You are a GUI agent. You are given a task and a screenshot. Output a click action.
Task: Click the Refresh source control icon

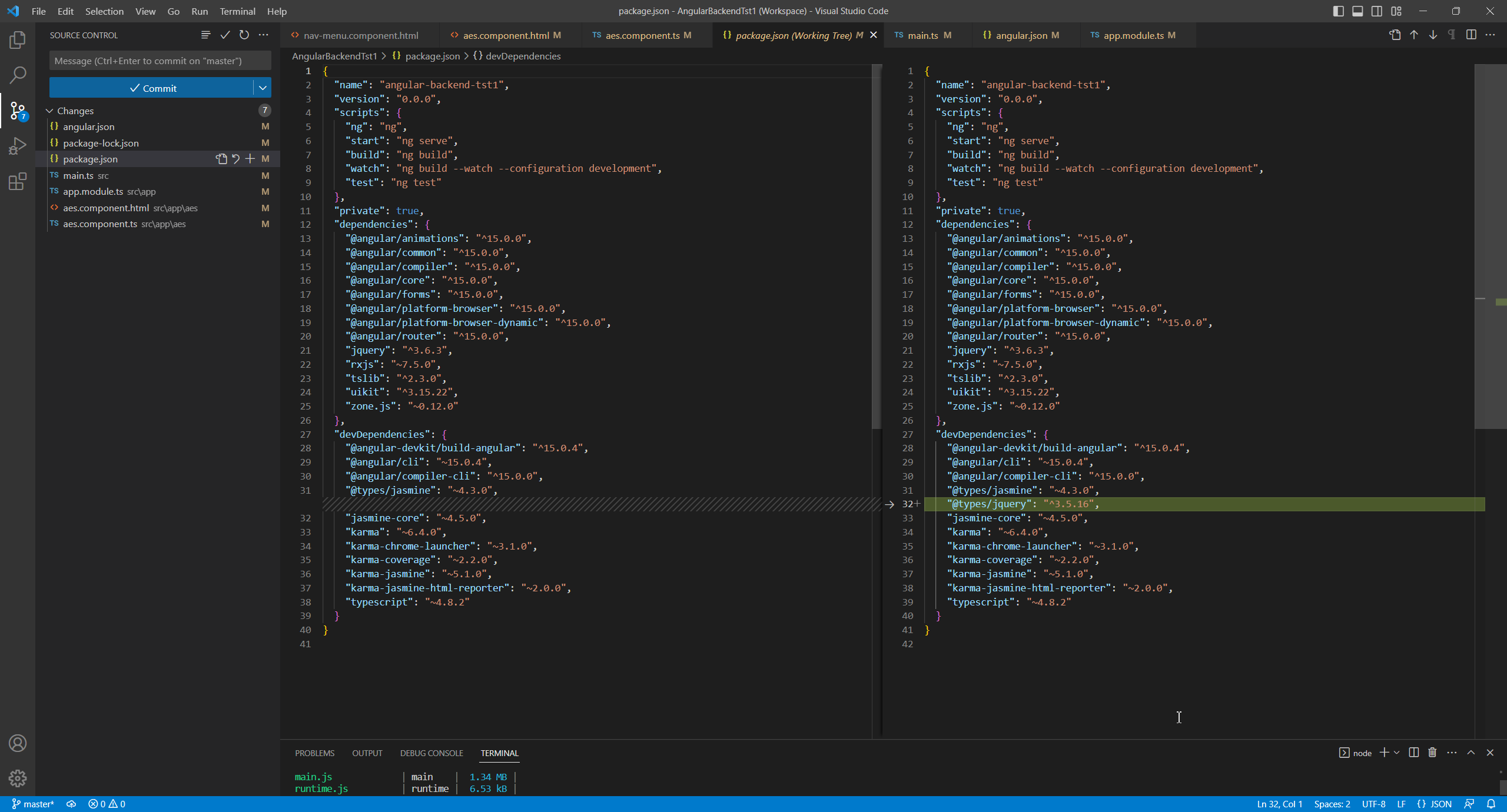(244, 35)
